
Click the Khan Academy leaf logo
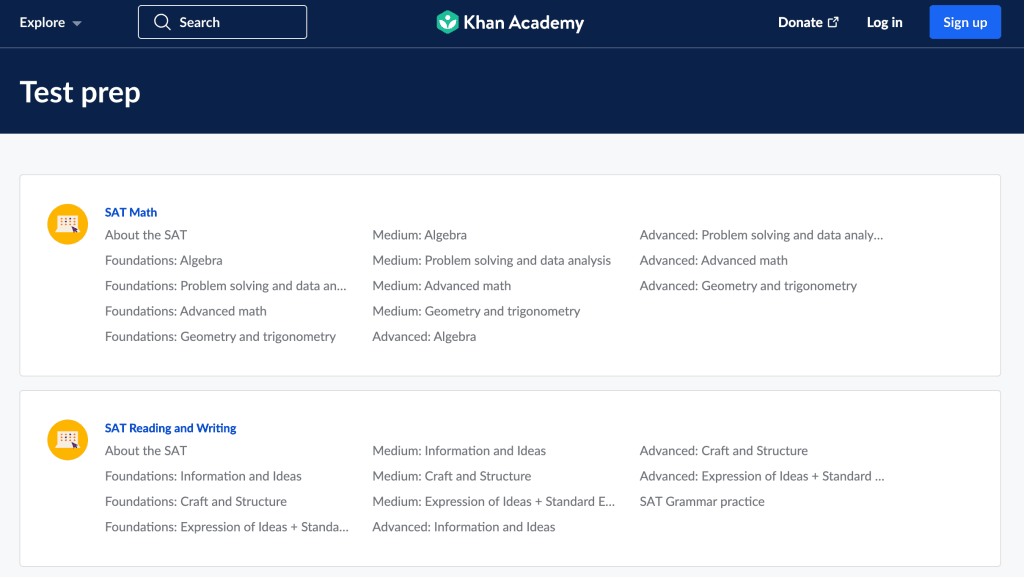click(x=447, y=21)
